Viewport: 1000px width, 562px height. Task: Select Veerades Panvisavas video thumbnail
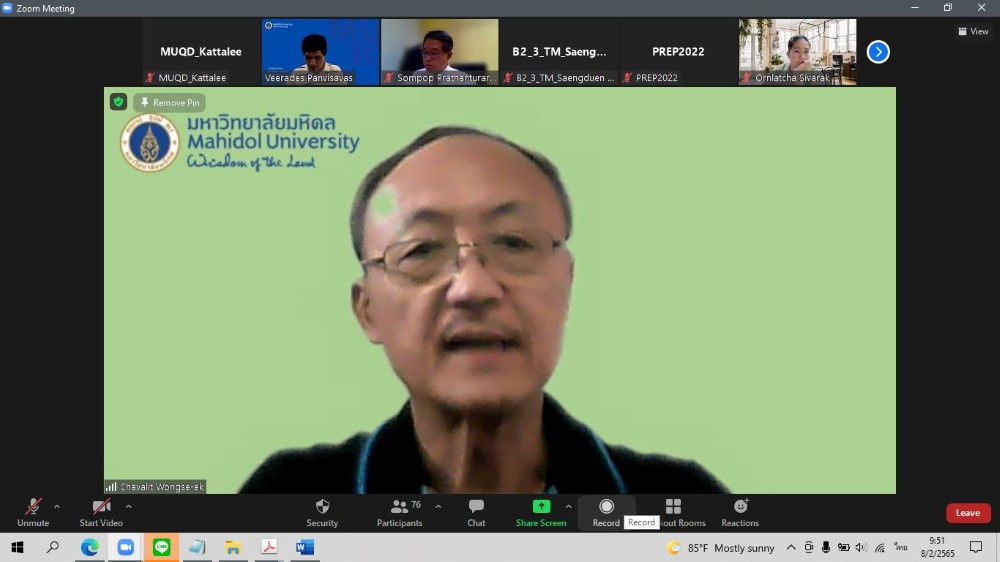coord(320,51)
